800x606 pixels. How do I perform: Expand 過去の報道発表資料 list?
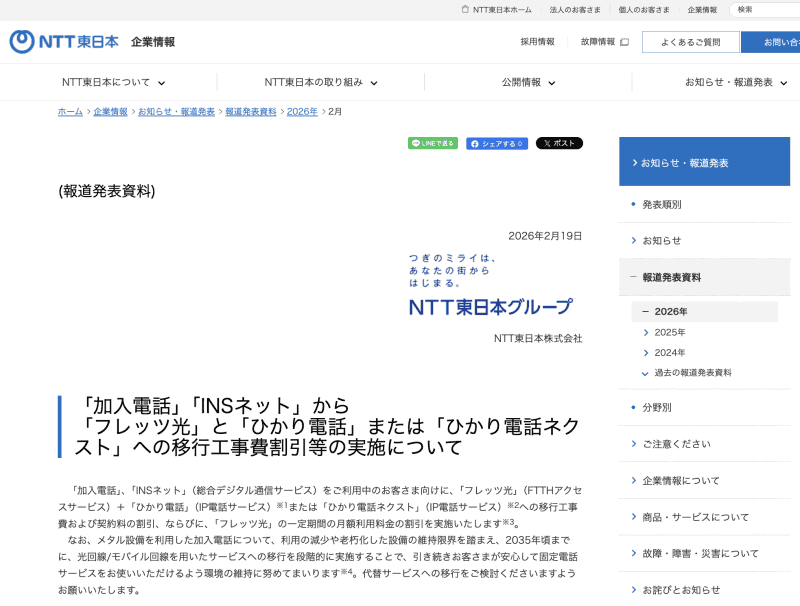pyautogui.click(x=693, y=373)
